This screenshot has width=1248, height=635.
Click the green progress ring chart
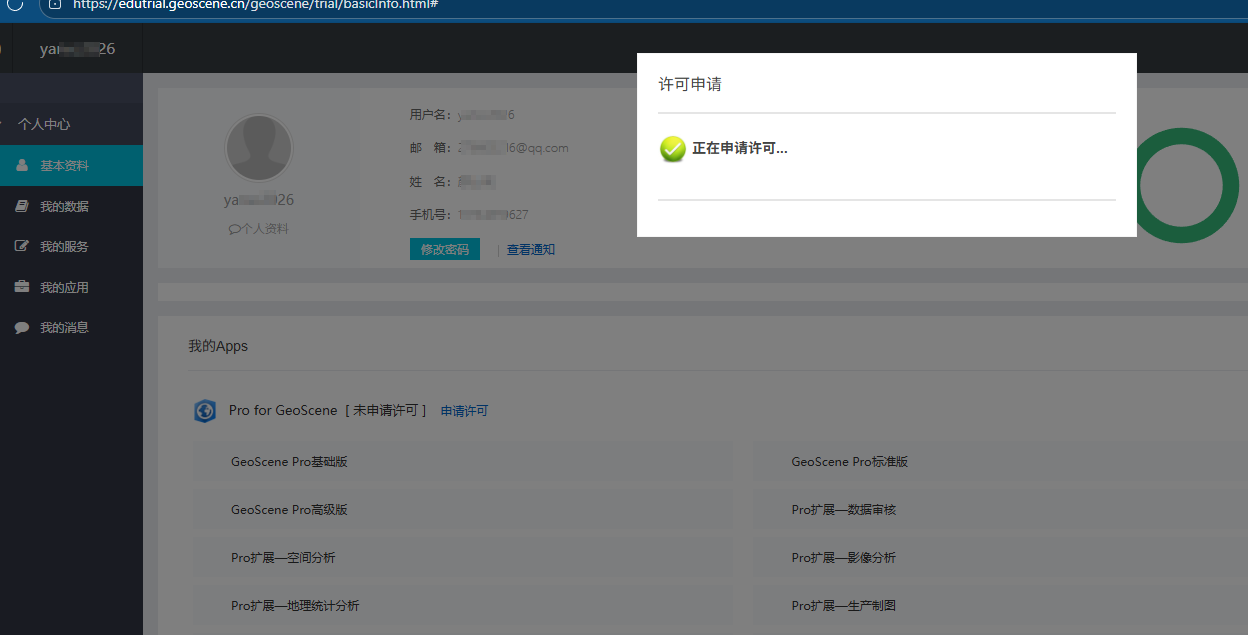click(x=1182, y=185)
